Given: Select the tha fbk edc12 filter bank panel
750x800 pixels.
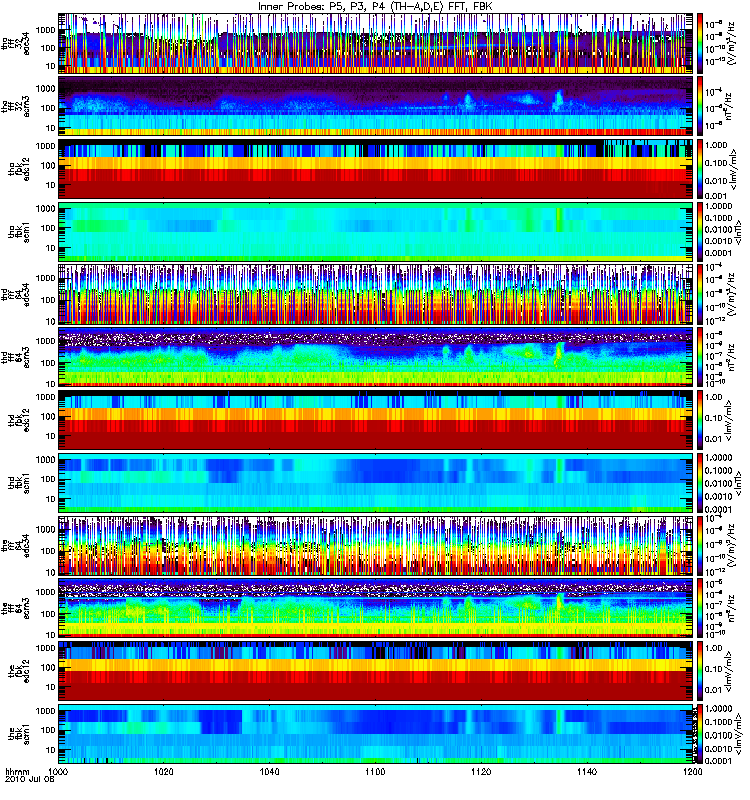Looking at the screenshot, I should (x=375, y=169).
